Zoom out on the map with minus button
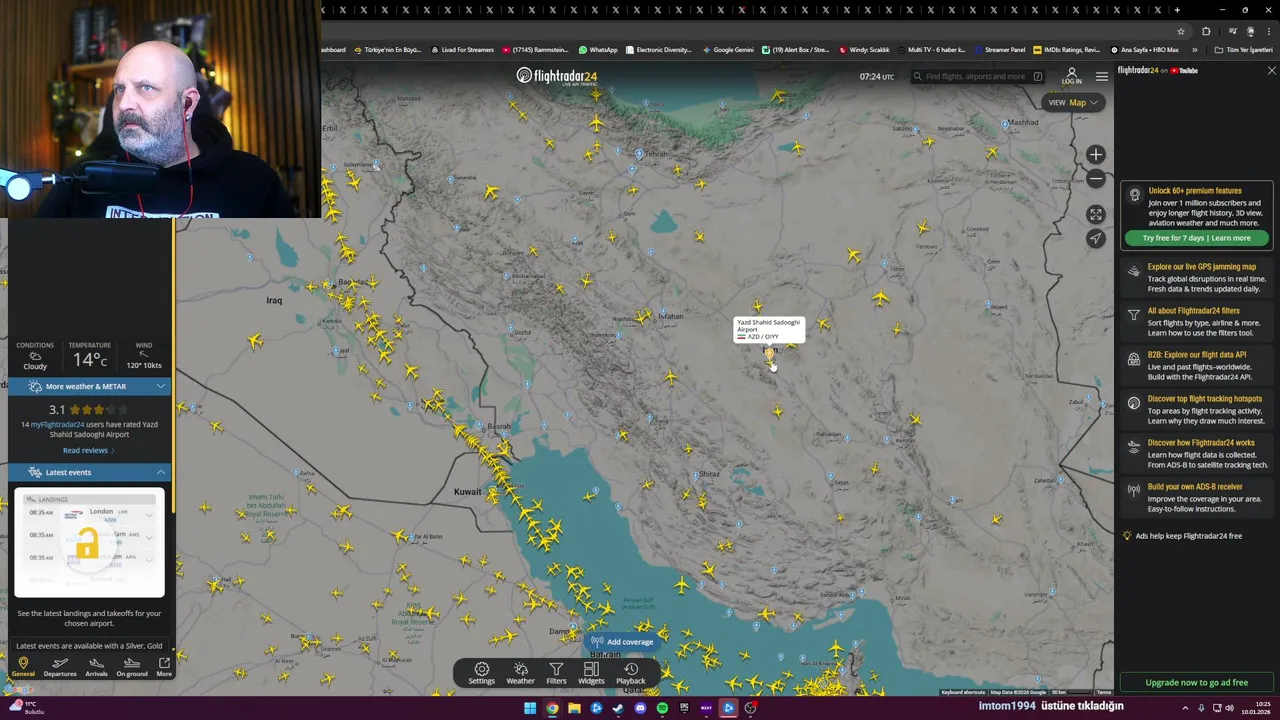The height and width of the screenshot is (720, 1280). 1096,178
